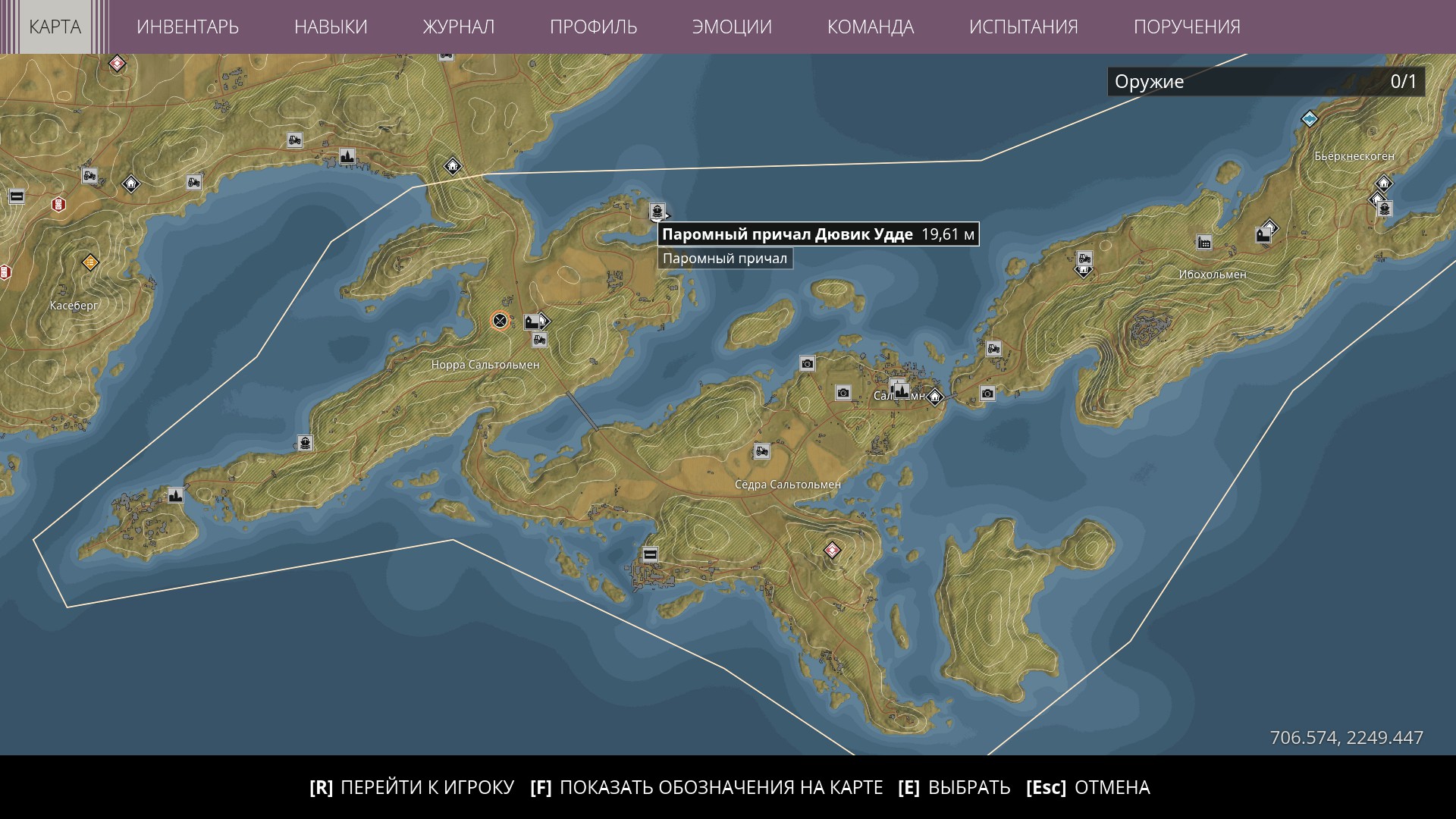The image size is (1456, 819).
Task: Select the orange diamond icon above Касеберг
Action: point(90,262)
